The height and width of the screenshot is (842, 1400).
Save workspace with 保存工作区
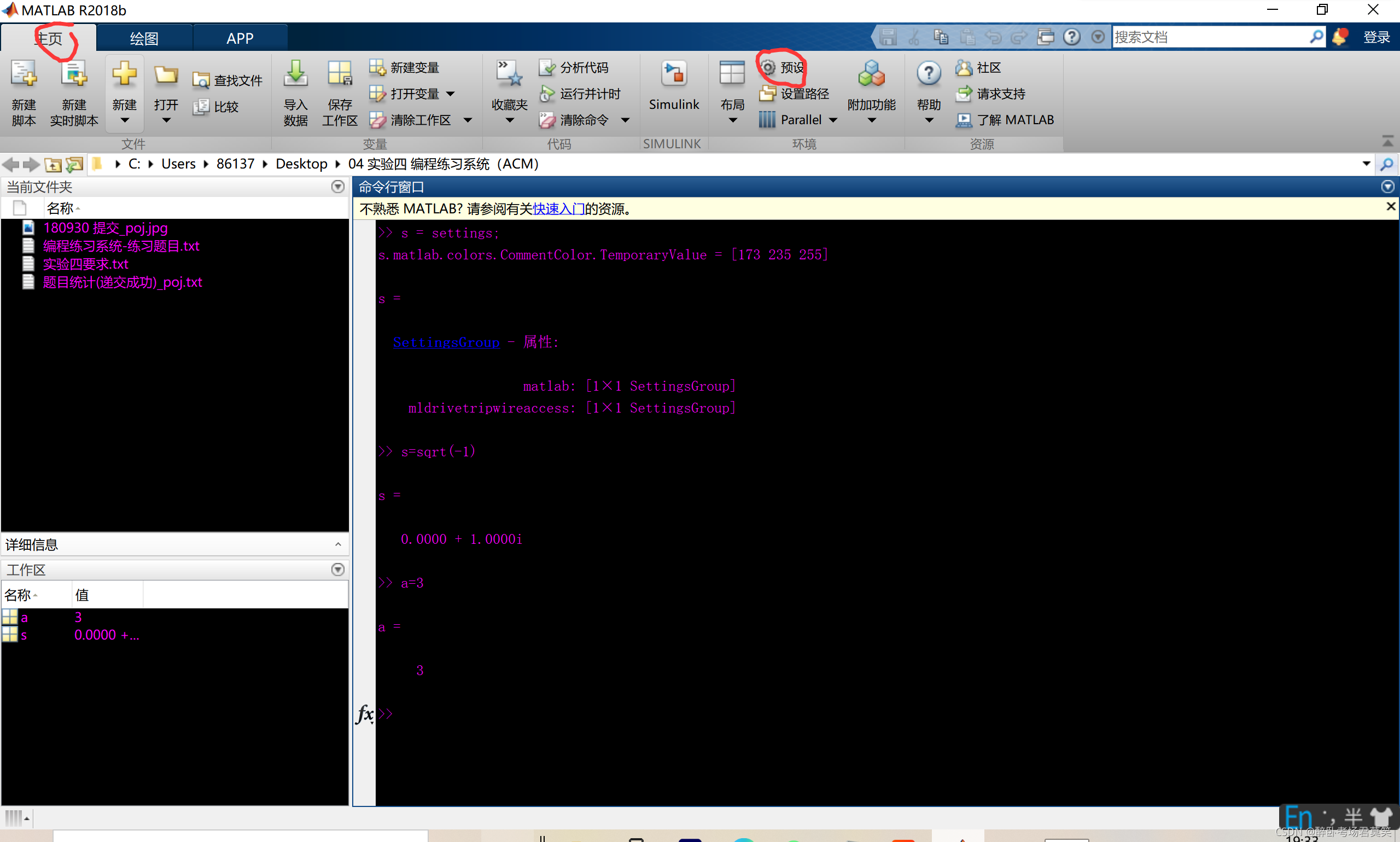pos(340,93)
